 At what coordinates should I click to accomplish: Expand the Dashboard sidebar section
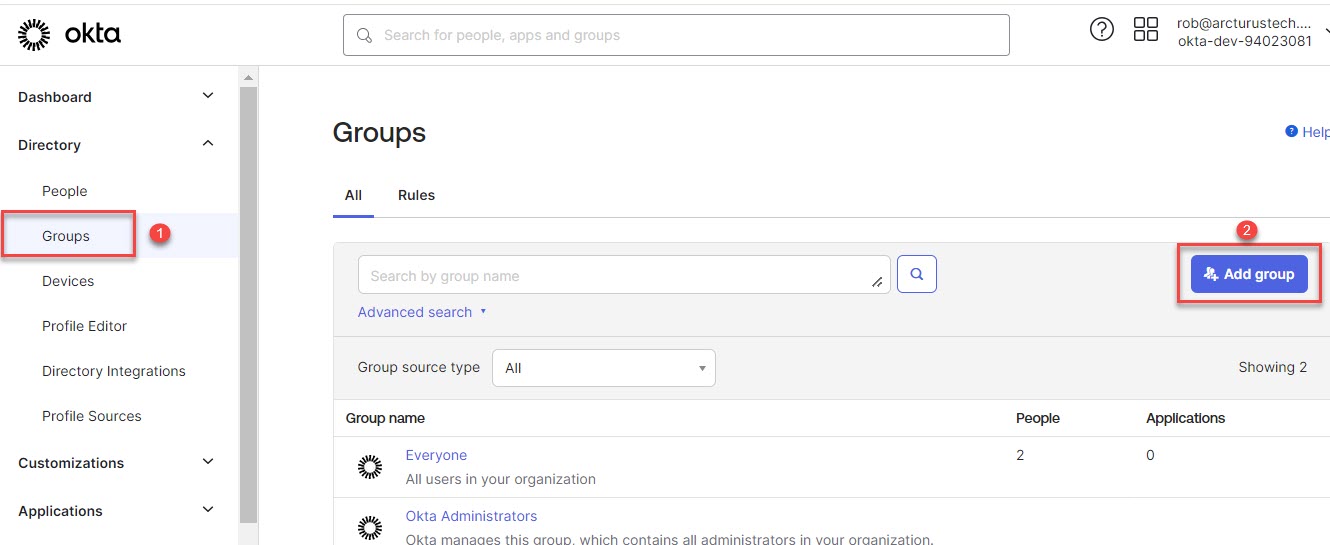click(208, 96)
